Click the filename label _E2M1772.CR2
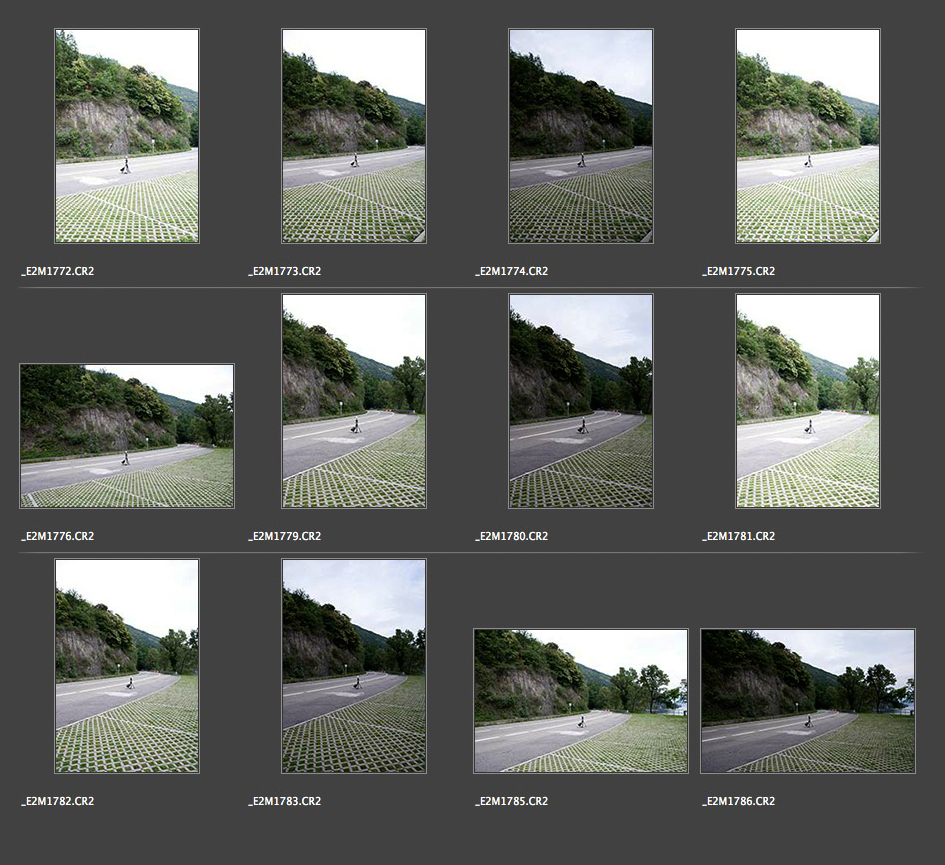 click(58, 272)
